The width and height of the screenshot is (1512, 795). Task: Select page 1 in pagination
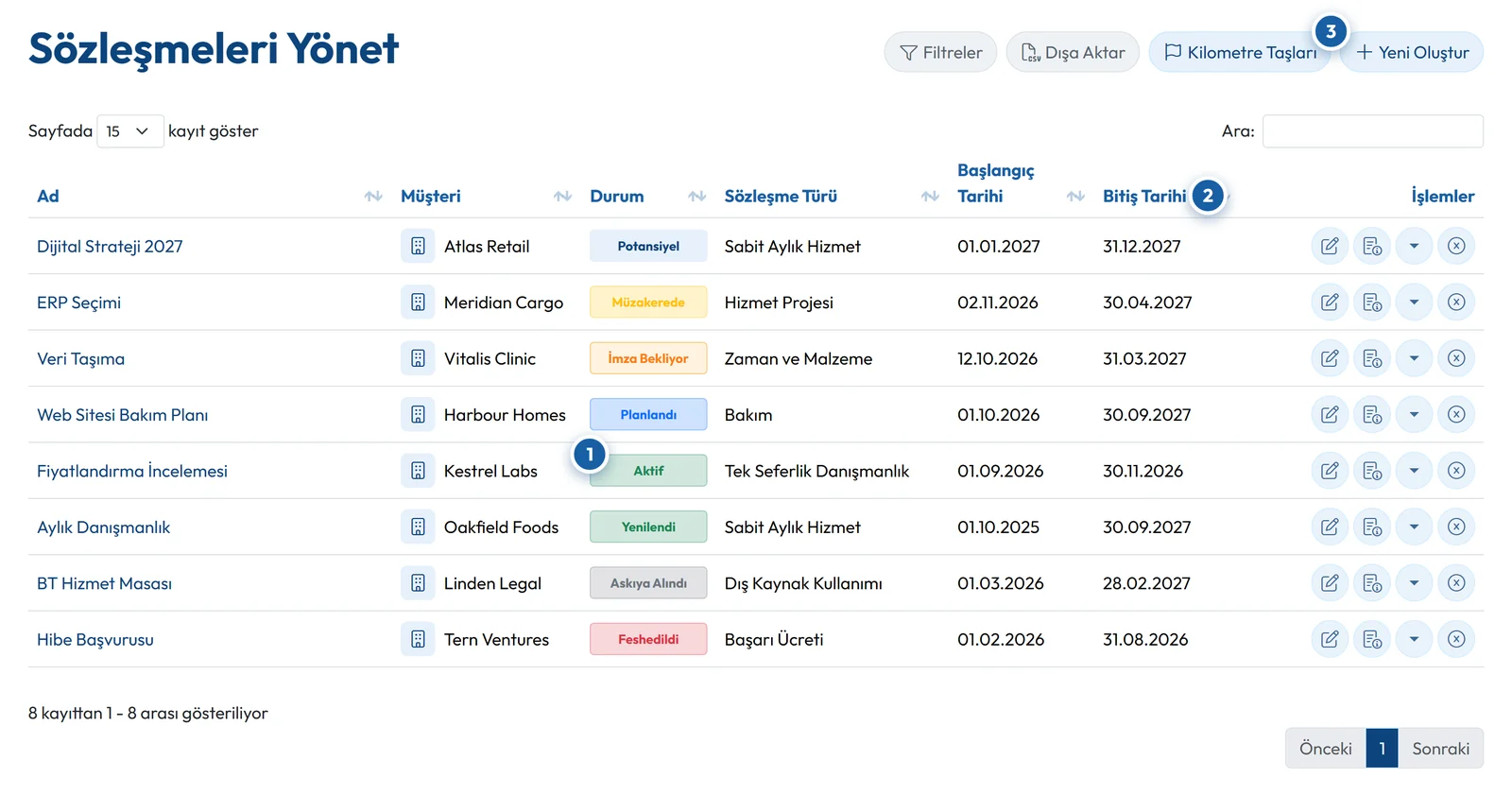tap(1382, 749)
